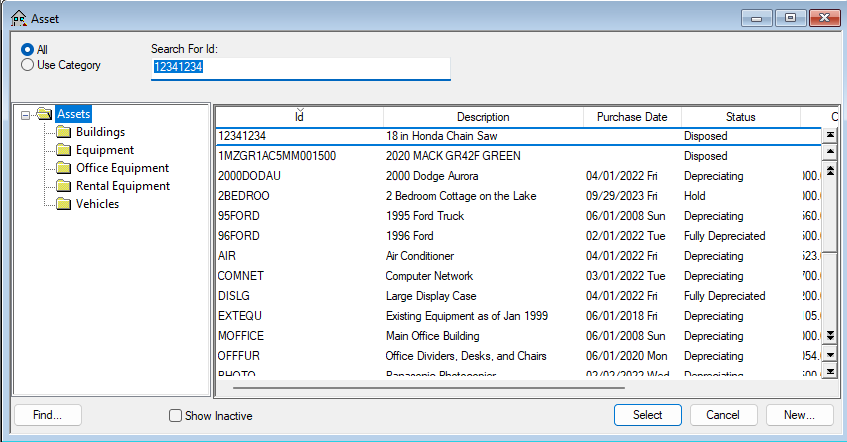Click the open Assets root folder icon
This screenshot has height=442, width=847.
point(44,114)
